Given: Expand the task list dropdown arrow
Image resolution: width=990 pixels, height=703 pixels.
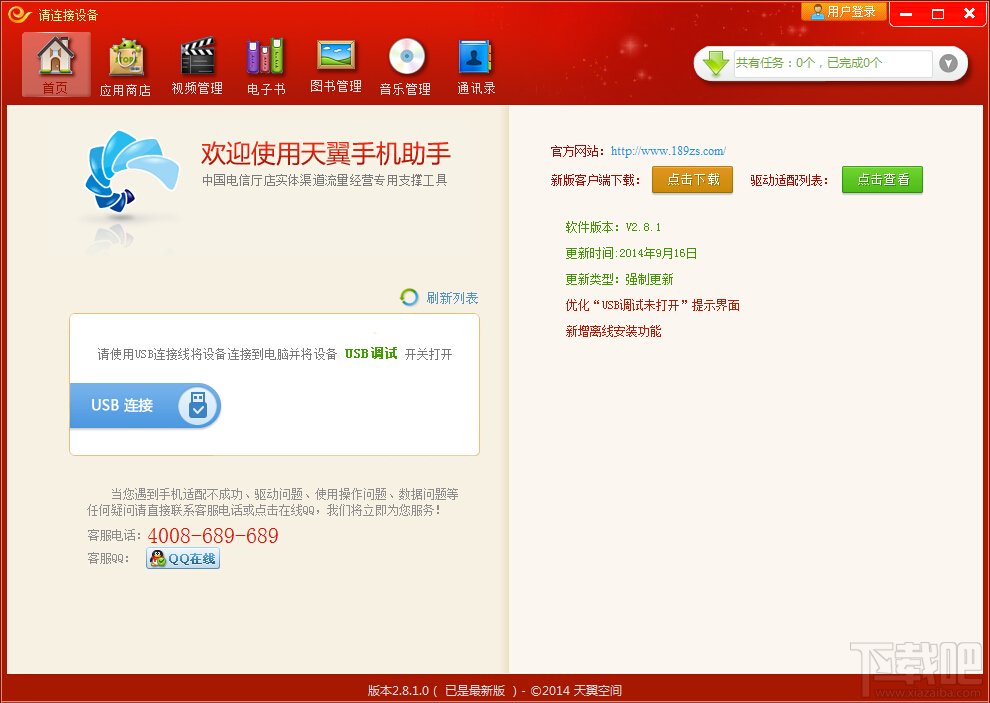Looking at the screenshot, I should point(948,63).
